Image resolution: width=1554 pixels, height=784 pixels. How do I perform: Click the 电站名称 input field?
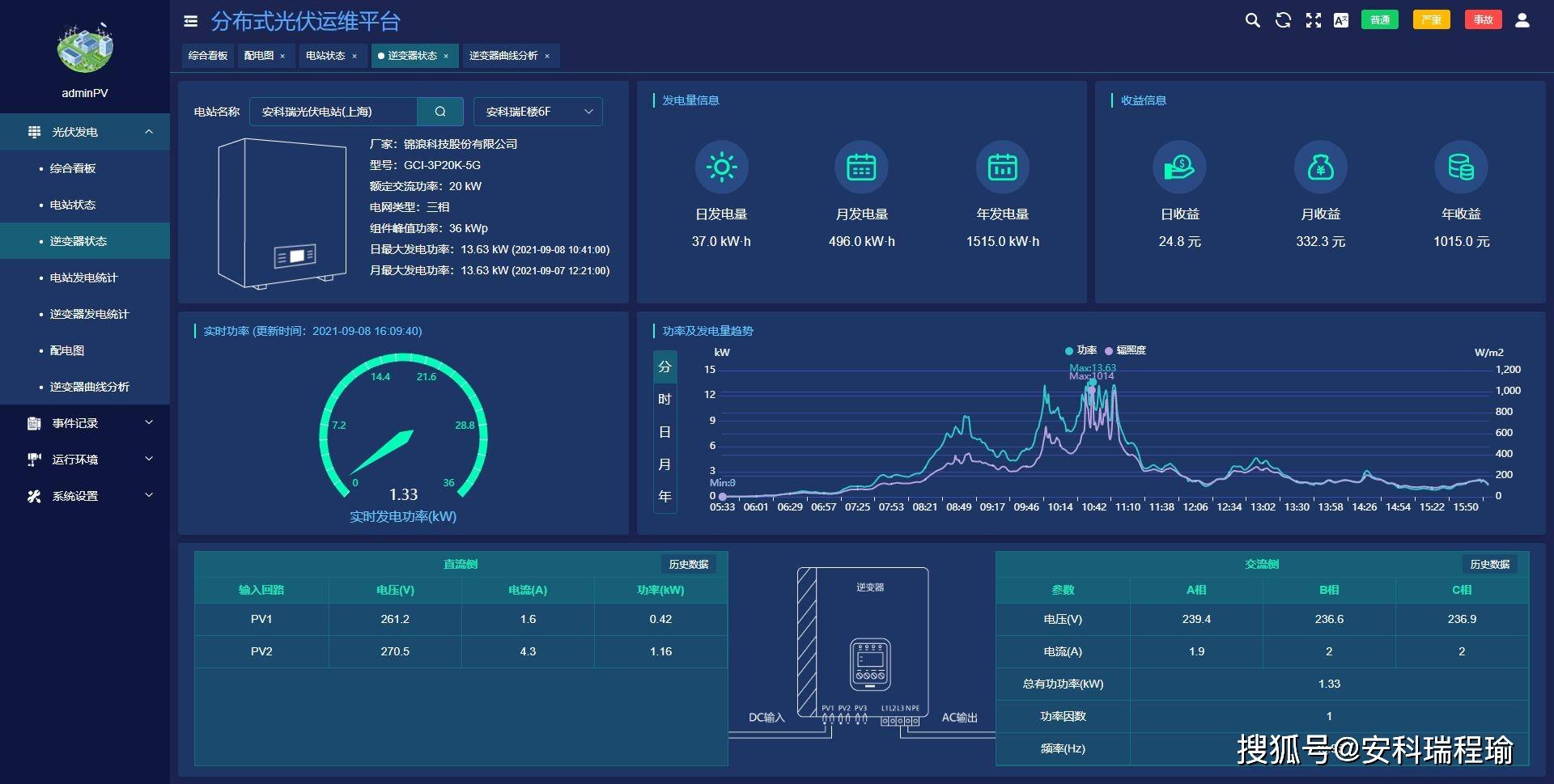point(333,112)
